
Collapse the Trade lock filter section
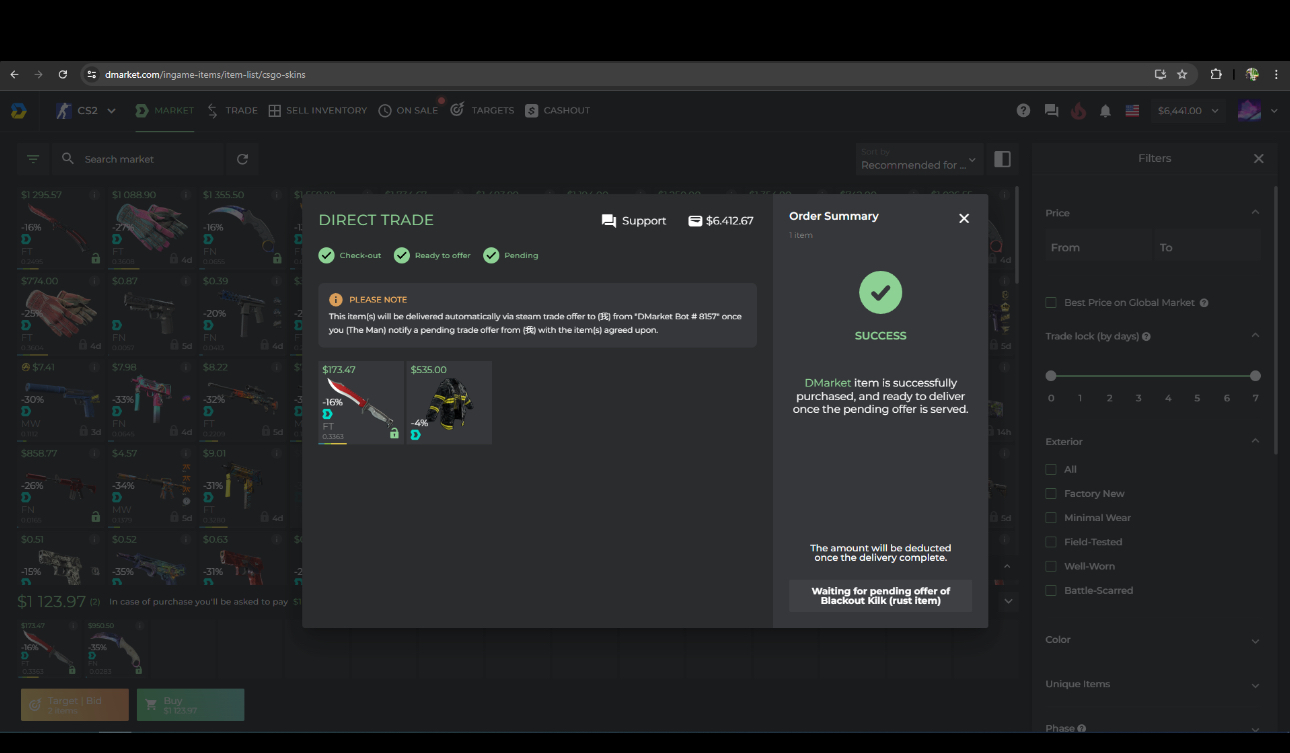[x=1255, y=336]
